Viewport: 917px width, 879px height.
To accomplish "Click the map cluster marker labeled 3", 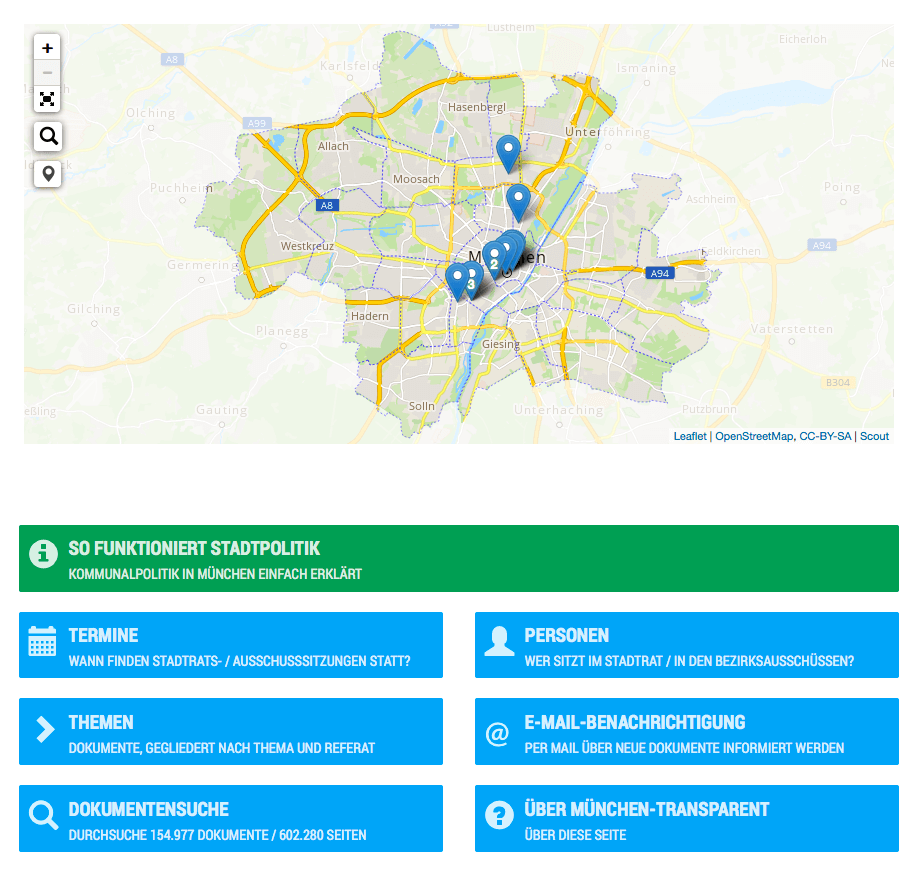I will tap(471, 282).
